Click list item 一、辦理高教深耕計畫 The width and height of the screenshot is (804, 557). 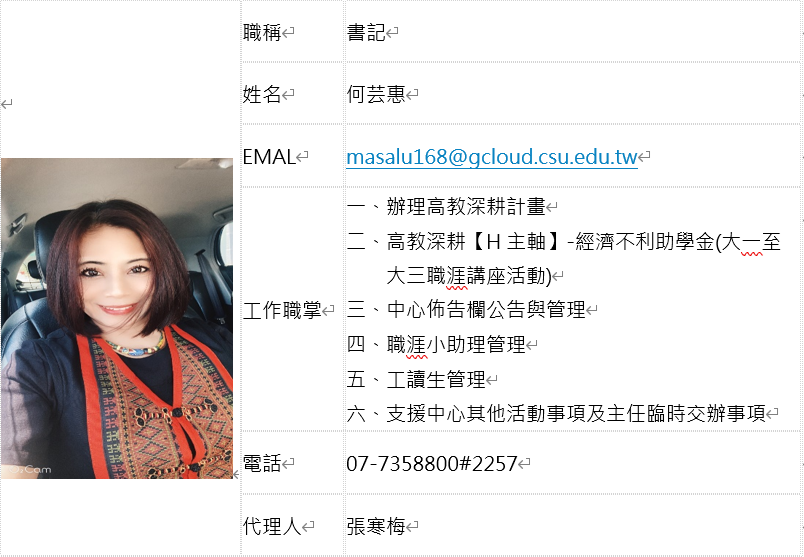pos(446,207)
